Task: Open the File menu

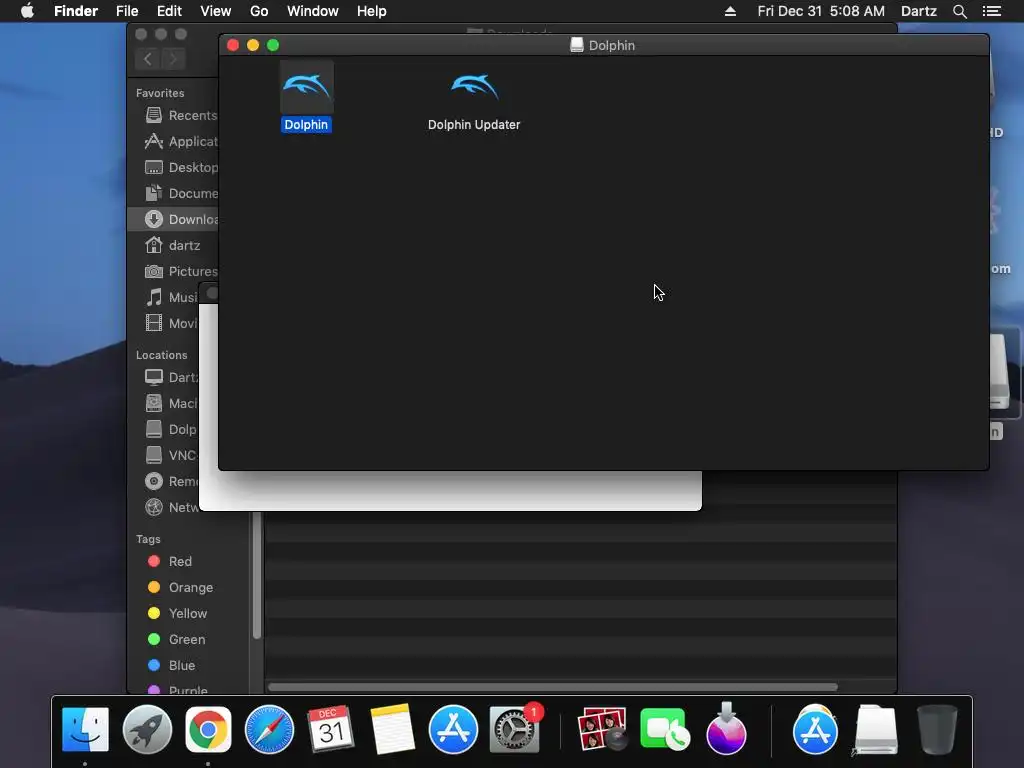Action: tap(127, 11)
